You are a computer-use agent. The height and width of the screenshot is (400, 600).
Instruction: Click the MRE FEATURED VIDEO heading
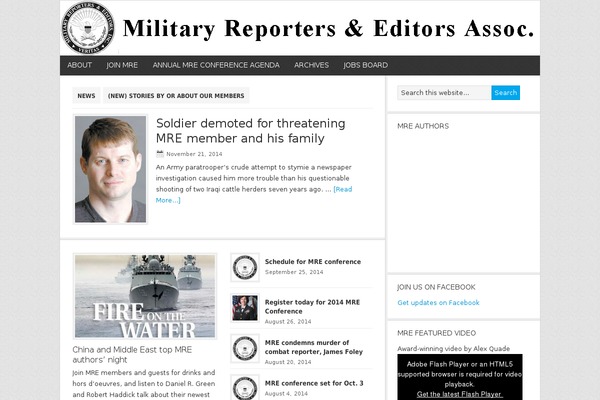tap(436, 333)
